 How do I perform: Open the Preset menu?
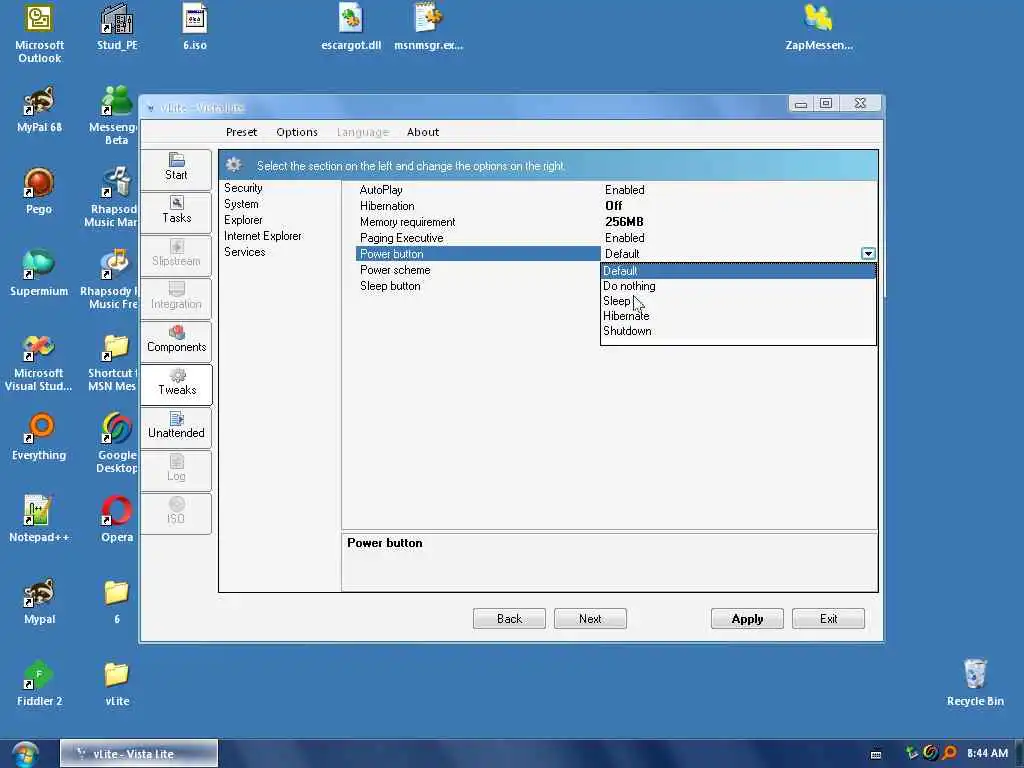241,132
